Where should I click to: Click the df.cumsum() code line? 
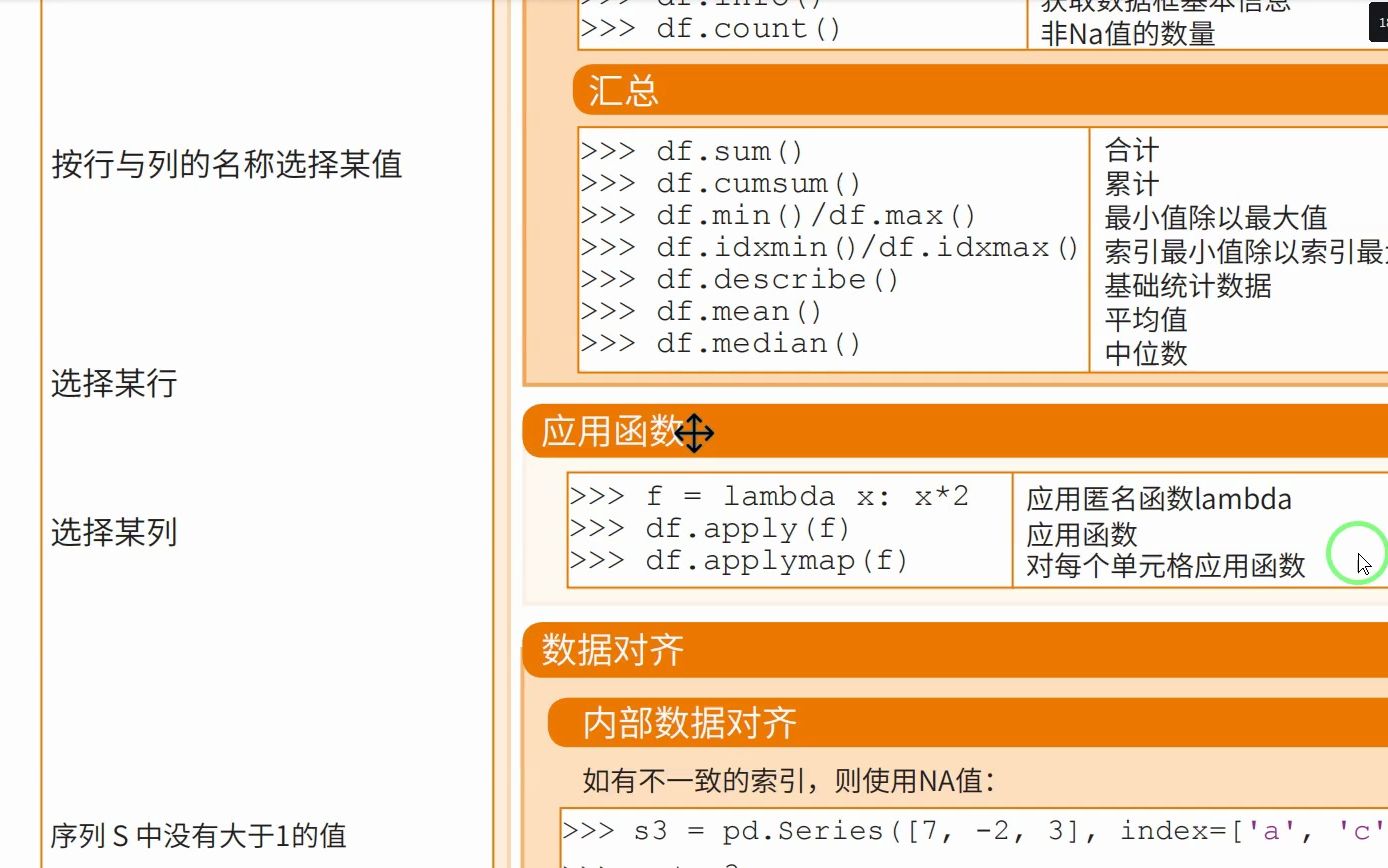720,184
